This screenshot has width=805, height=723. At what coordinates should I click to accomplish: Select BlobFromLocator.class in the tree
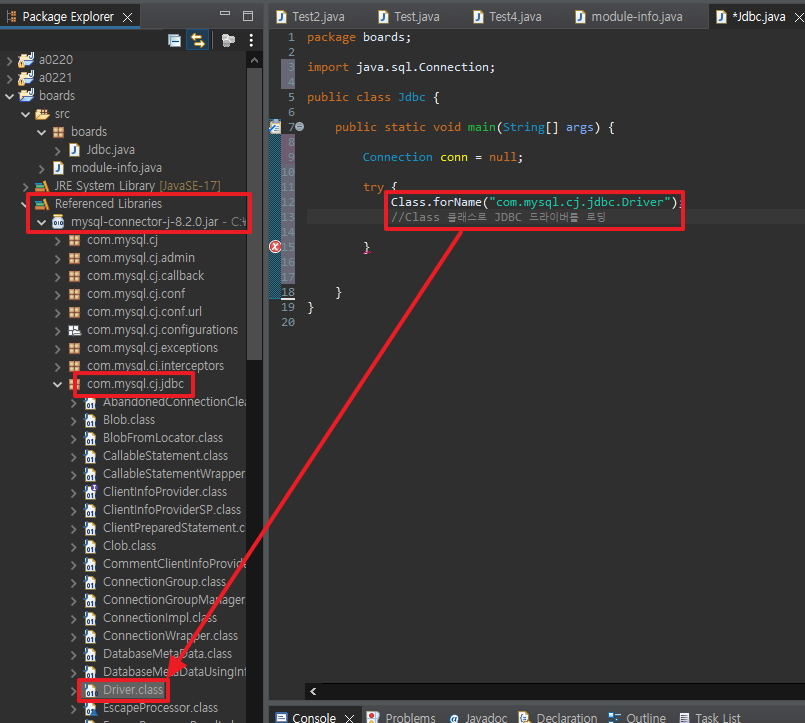point(163,438)
